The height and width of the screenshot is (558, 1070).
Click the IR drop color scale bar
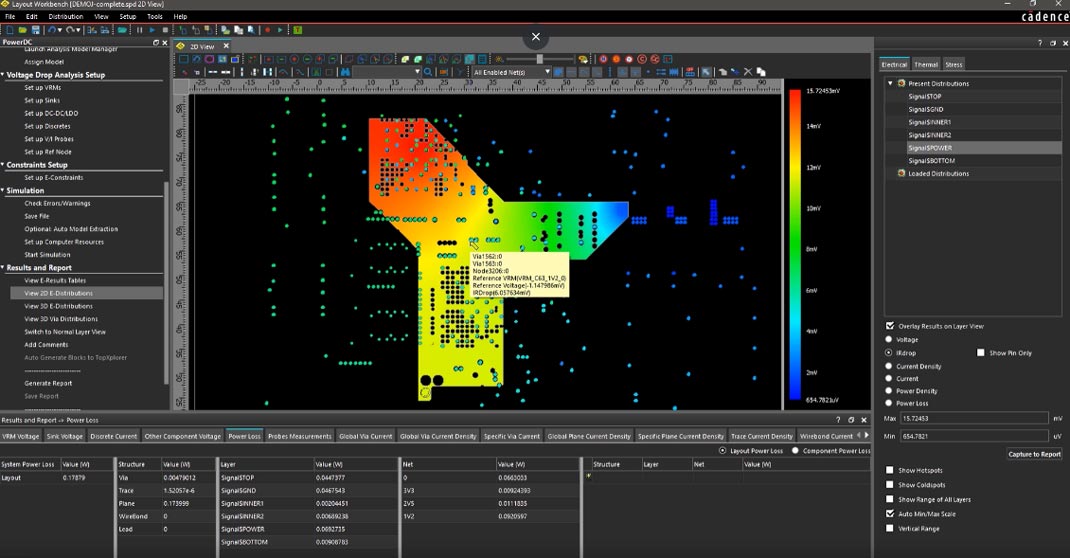[795, 244]
